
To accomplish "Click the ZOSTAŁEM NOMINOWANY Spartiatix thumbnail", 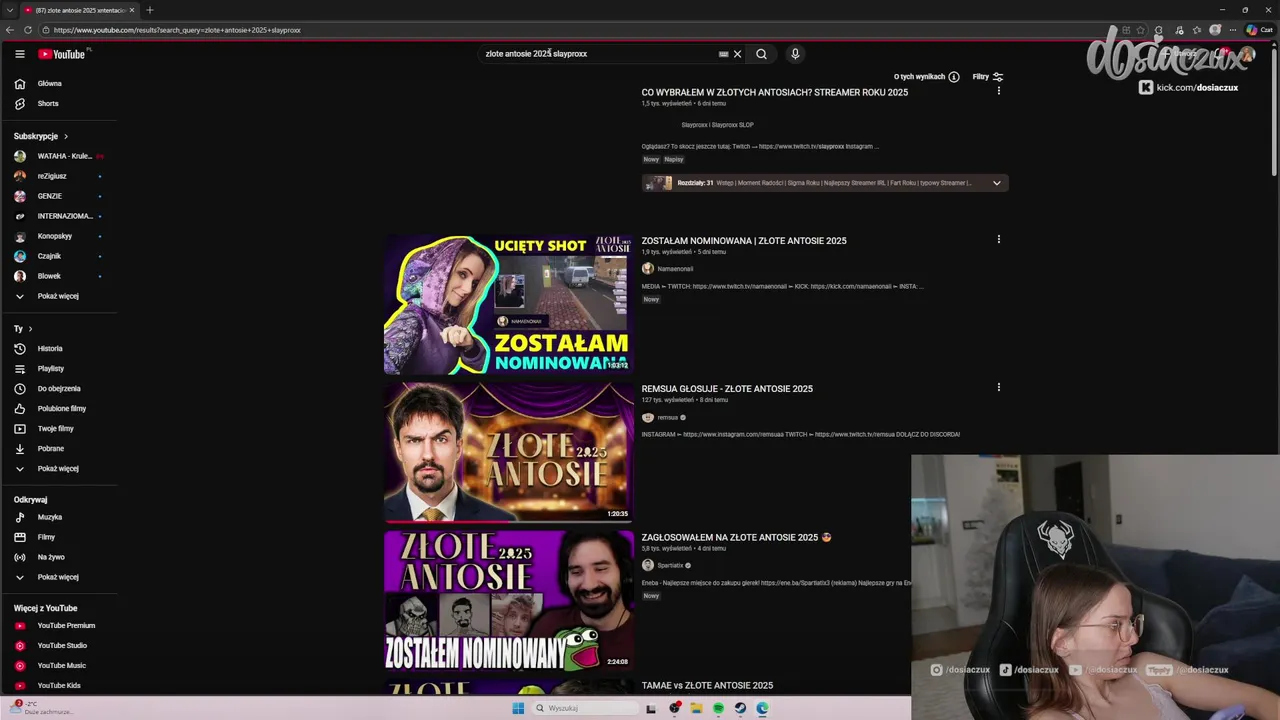I will click(509, 600).
